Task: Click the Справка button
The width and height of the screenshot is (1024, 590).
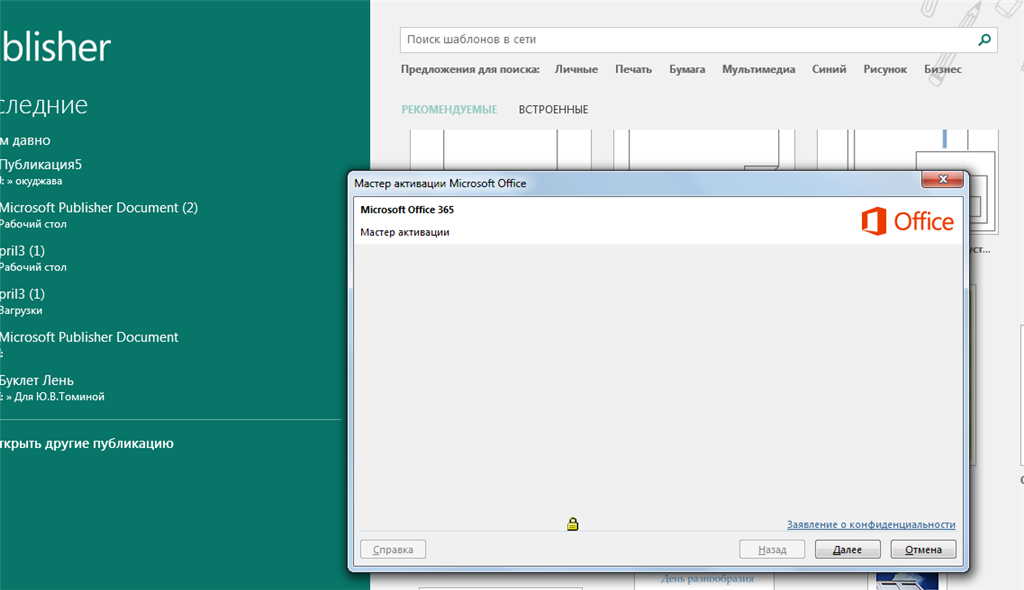Action: point(393,549)
